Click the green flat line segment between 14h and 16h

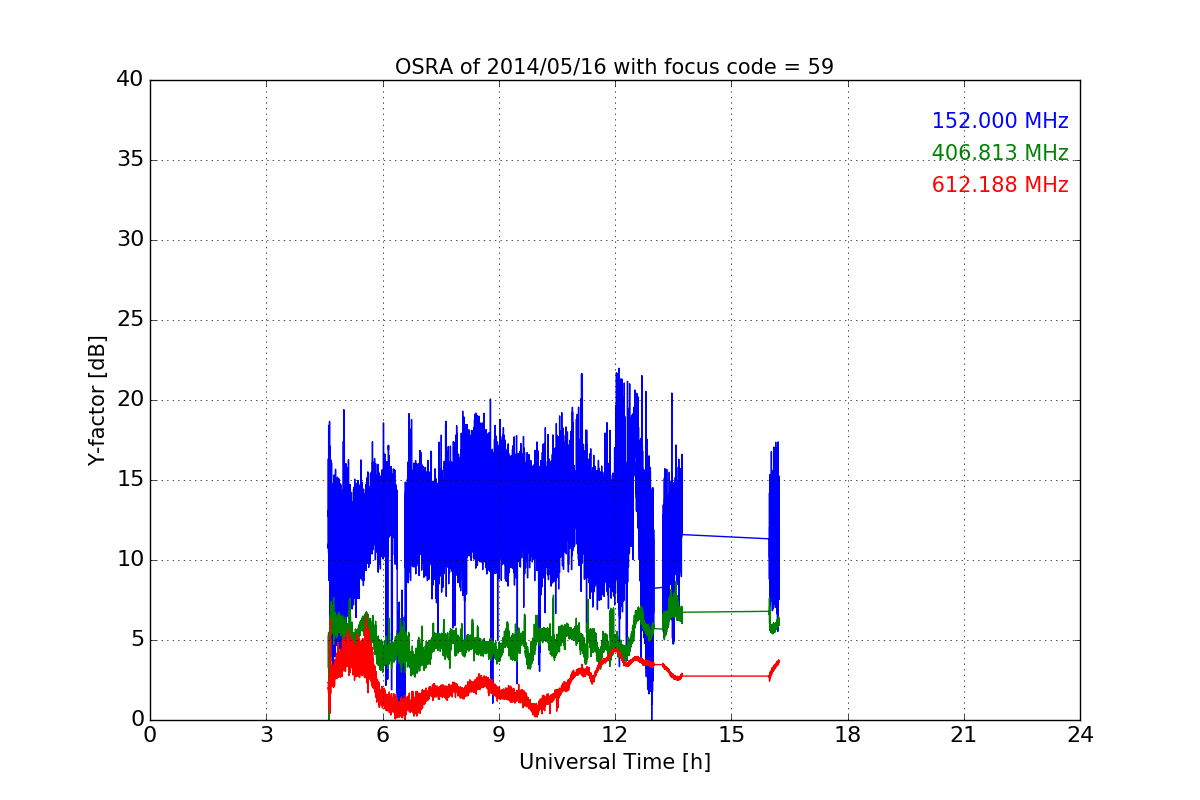726,612
